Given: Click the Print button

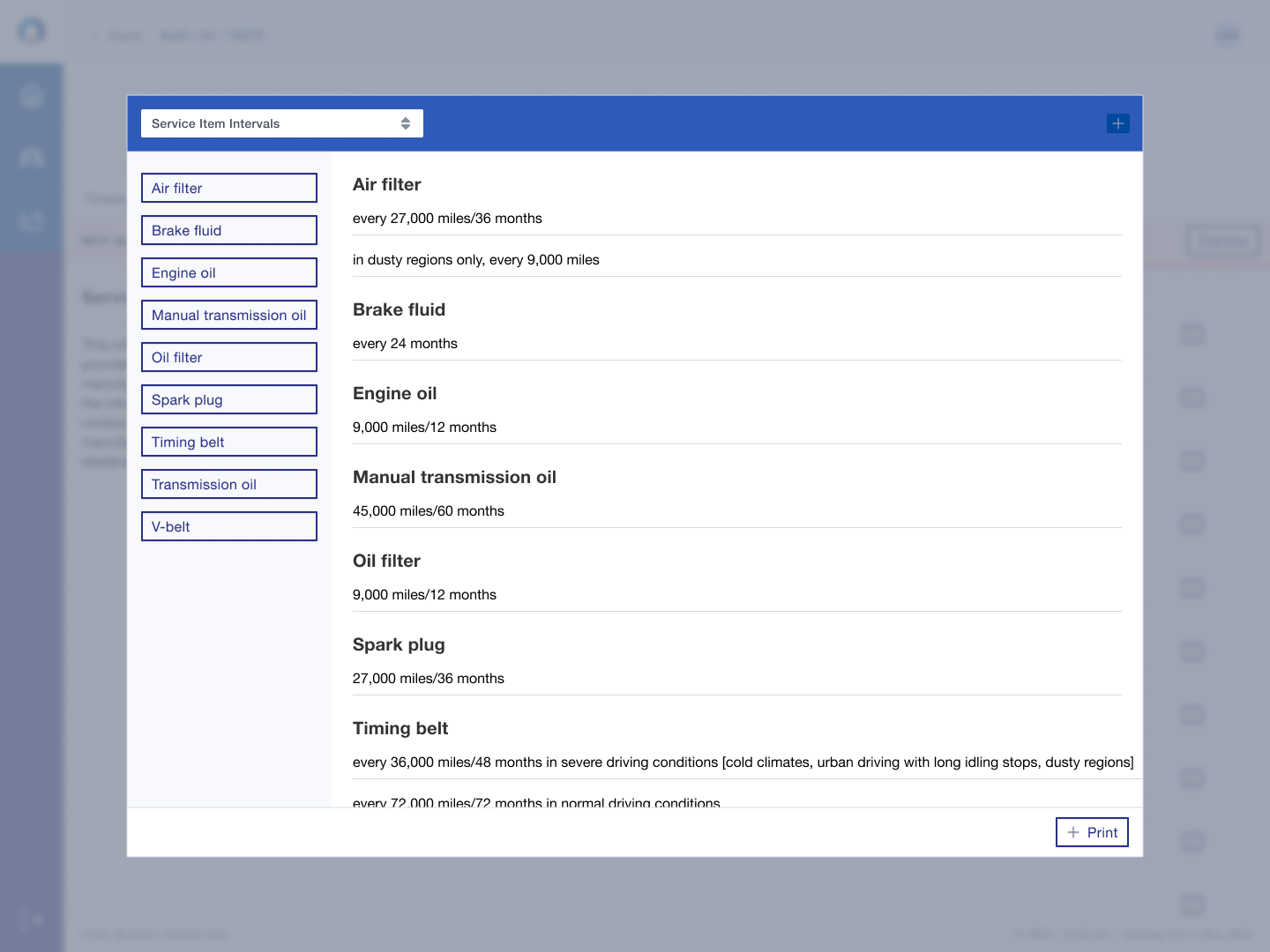Looking at the screenshot, I should tap(1092, 832).
